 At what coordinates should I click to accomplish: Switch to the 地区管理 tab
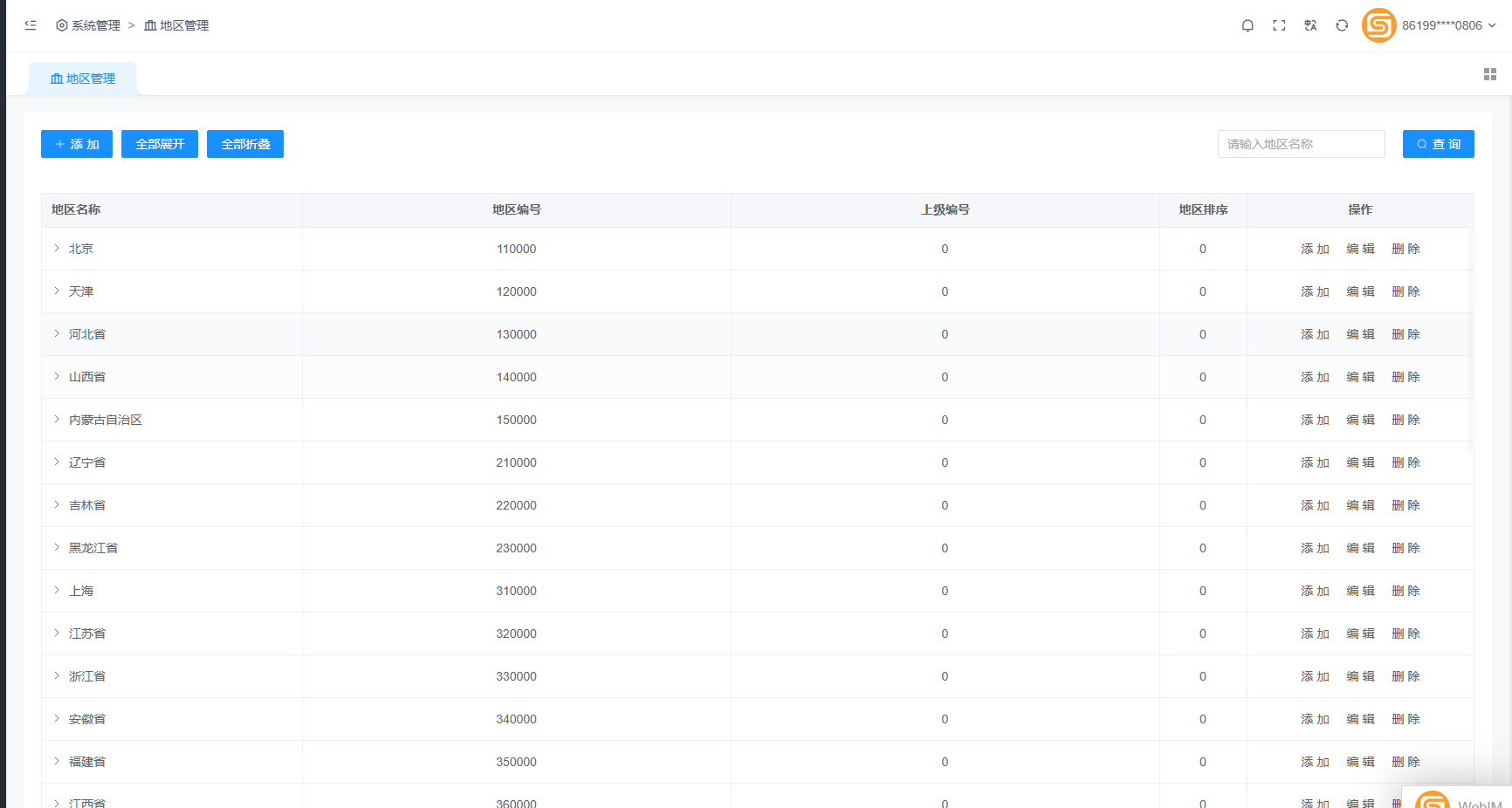(83, 79)
